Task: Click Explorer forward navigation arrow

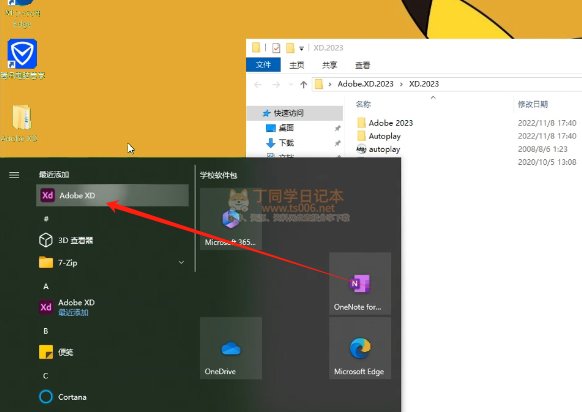Action: point(276,85)
